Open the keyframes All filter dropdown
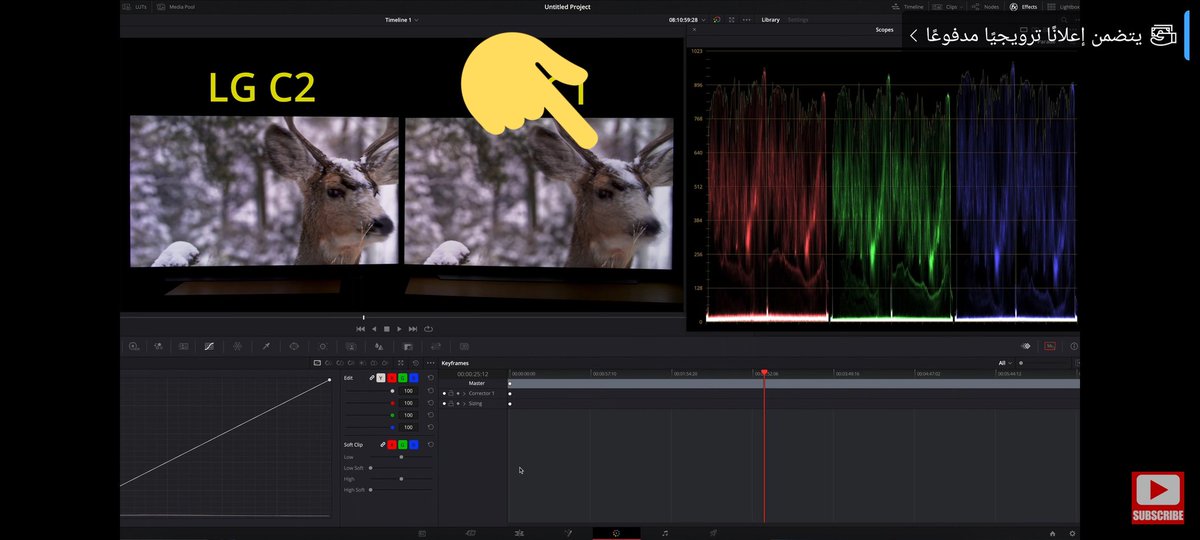Screen dimensions: 1200x540 pyautogui.click(x=1005, y=363)
